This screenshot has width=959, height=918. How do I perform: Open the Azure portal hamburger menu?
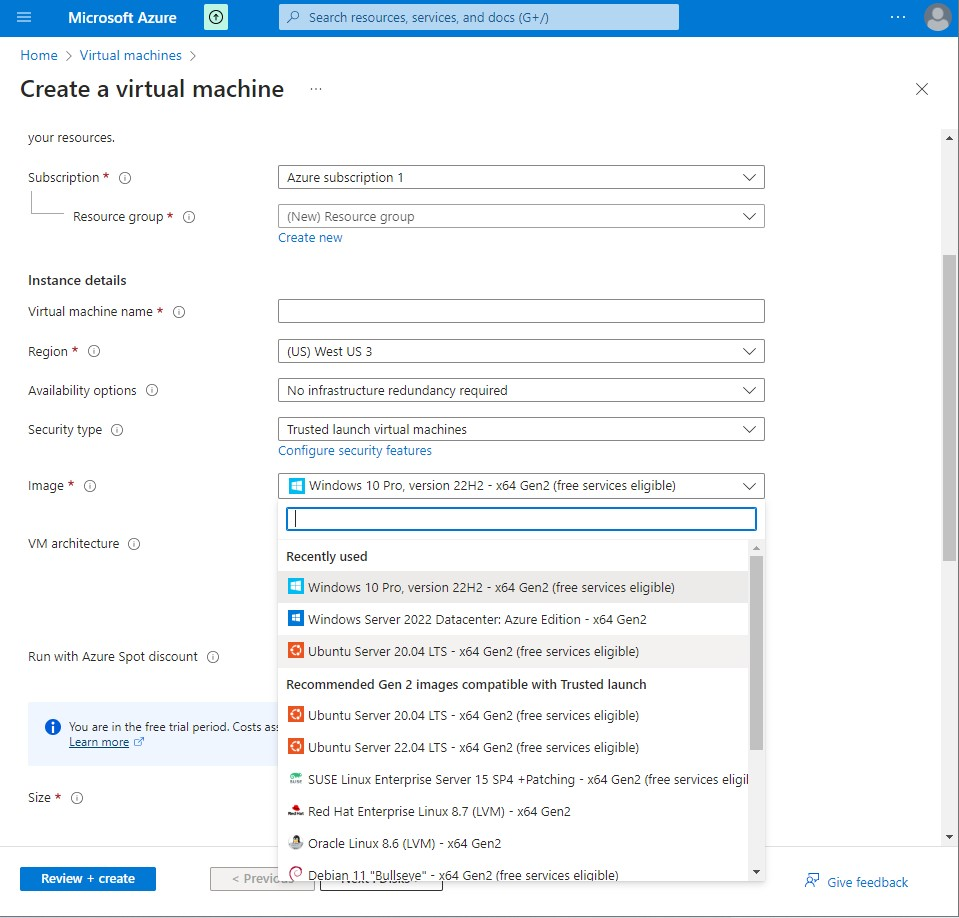coord(24,16)
